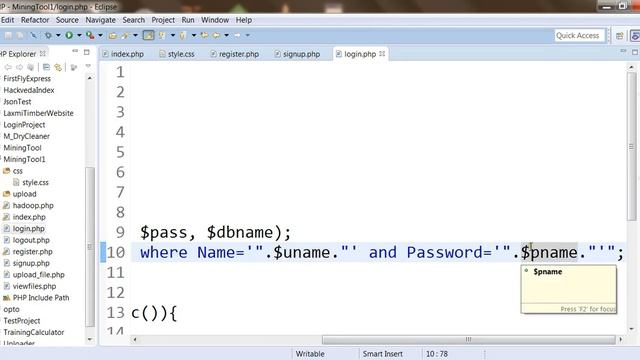Select upload_file.php in Explorer
Image resolution: width=640 pixels, height=360 pixels.
pyautogui.click(x=34, y=275)
